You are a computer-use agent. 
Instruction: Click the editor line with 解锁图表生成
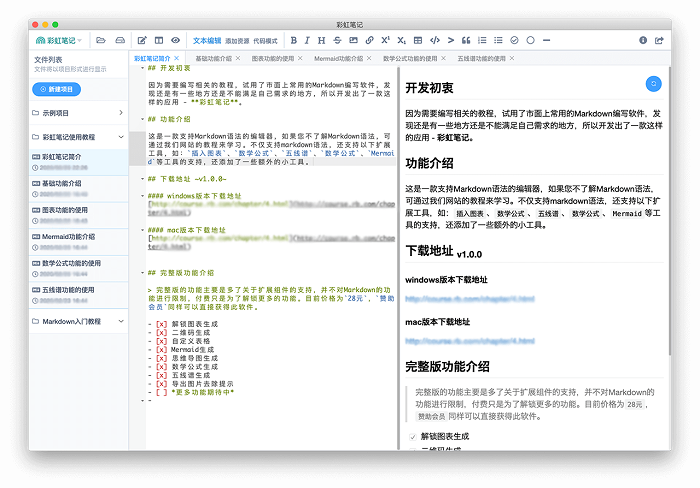[183, 324]
